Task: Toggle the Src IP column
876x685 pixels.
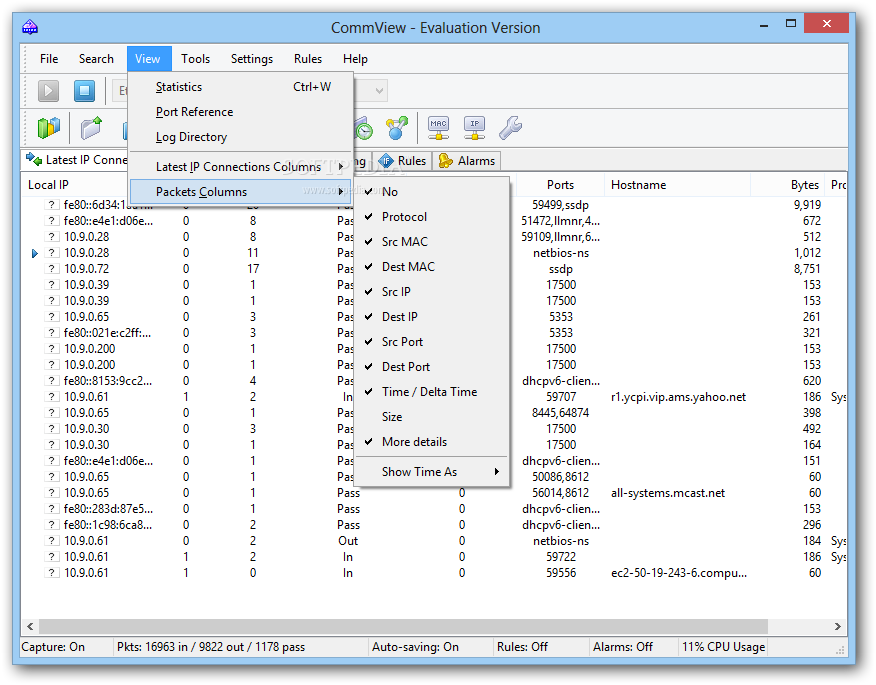Action: pyautogui.click(x=432, y=292)
